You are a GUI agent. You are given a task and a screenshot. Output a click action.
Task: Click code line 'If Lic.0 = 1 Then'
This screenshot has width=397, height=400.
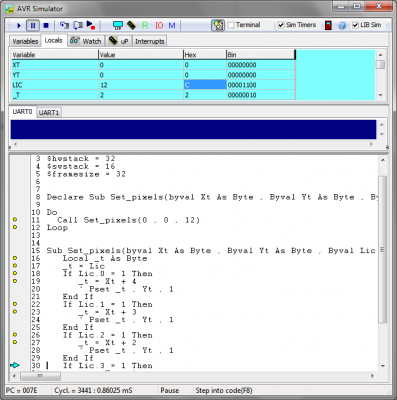pyautogui.click(x=107, y=274)
